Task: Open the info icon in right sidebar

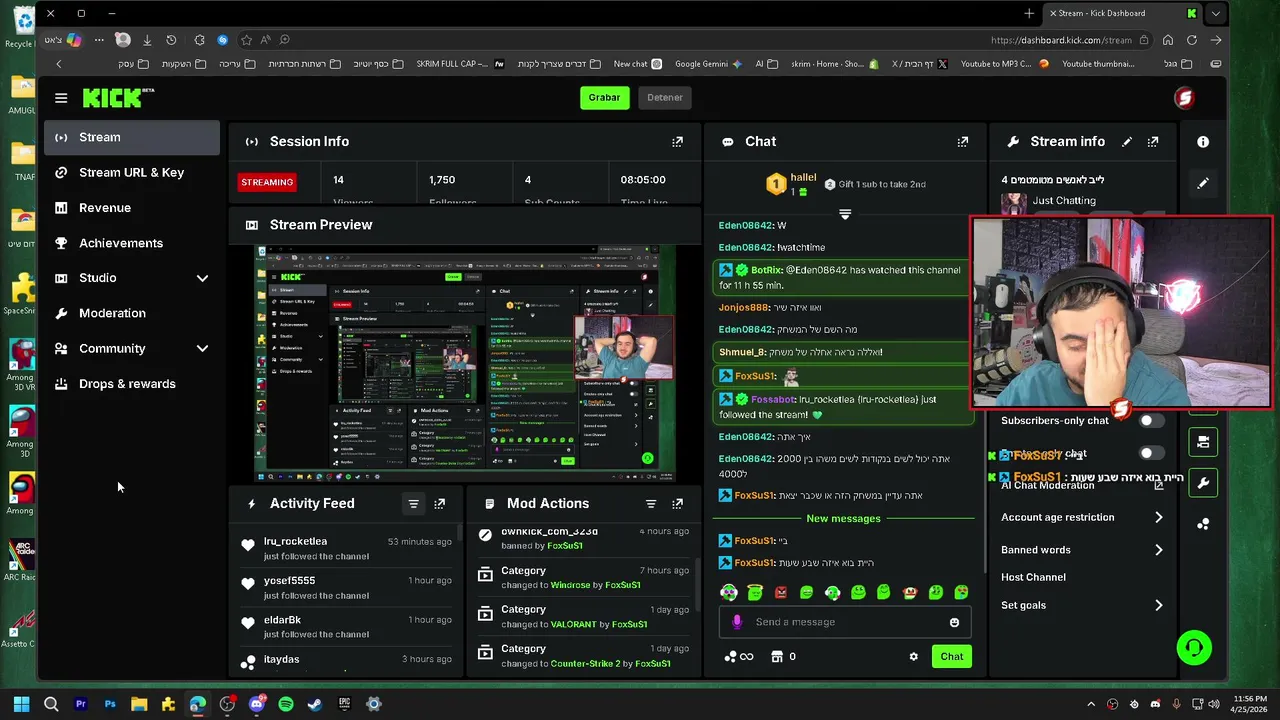Action: 1203,142
